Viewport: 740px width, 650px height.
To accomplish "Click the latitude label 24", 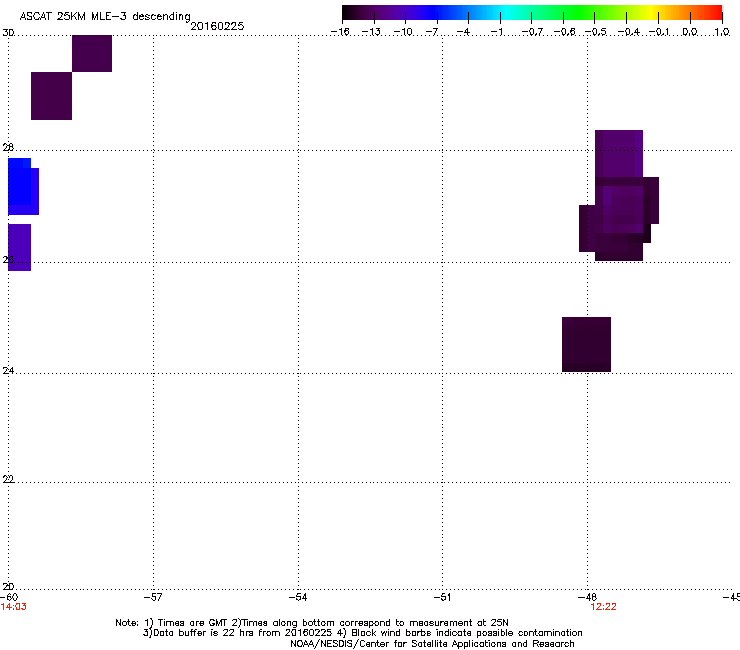I will [8, 371].
